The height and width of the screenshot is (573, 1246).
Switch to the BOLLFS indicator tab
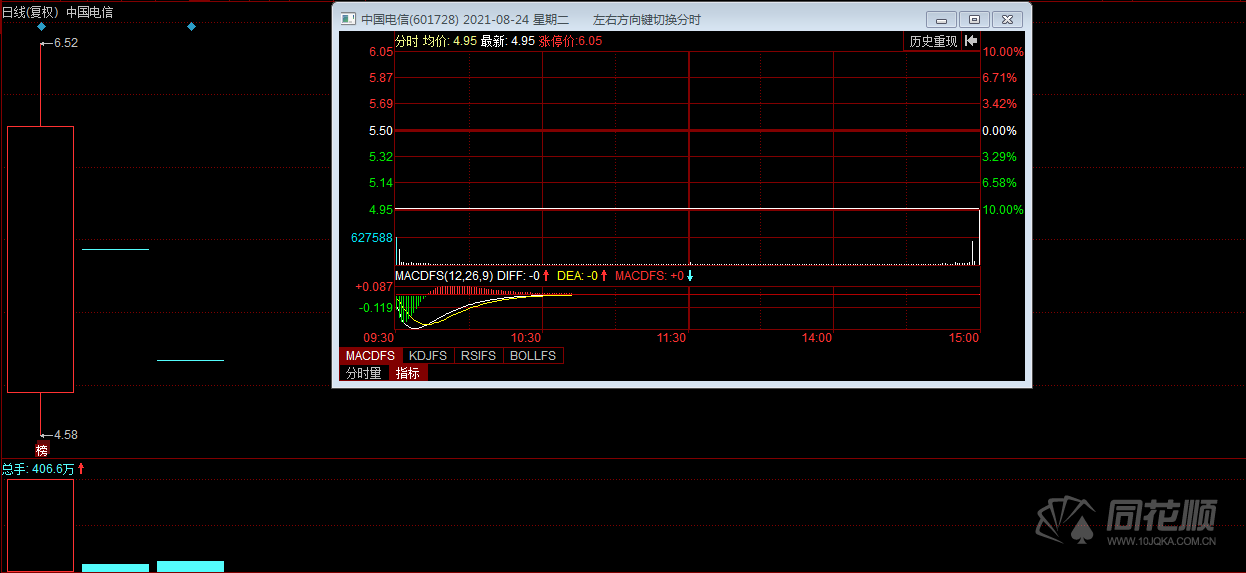533,356
